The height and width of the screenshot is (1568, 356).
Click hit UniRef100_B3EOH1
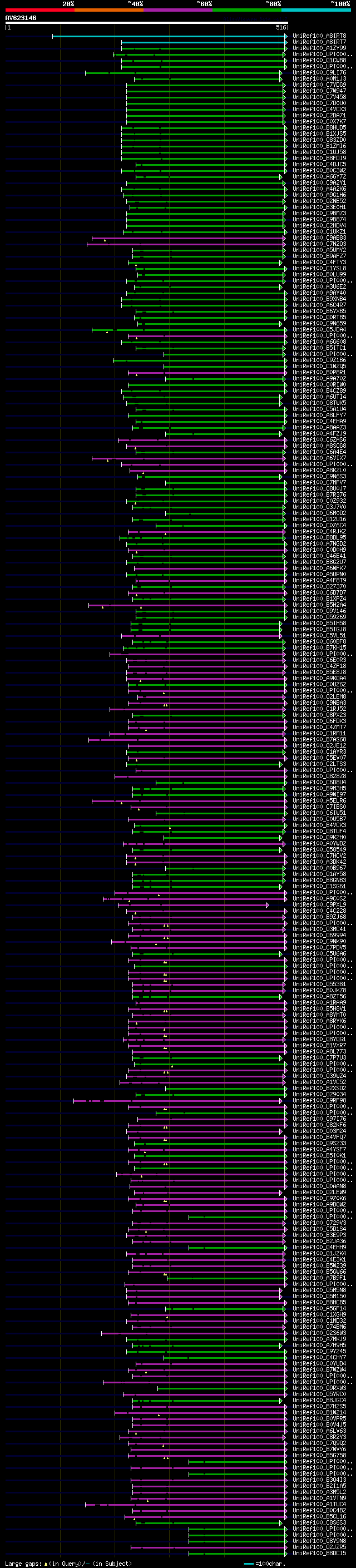point(319,207)
